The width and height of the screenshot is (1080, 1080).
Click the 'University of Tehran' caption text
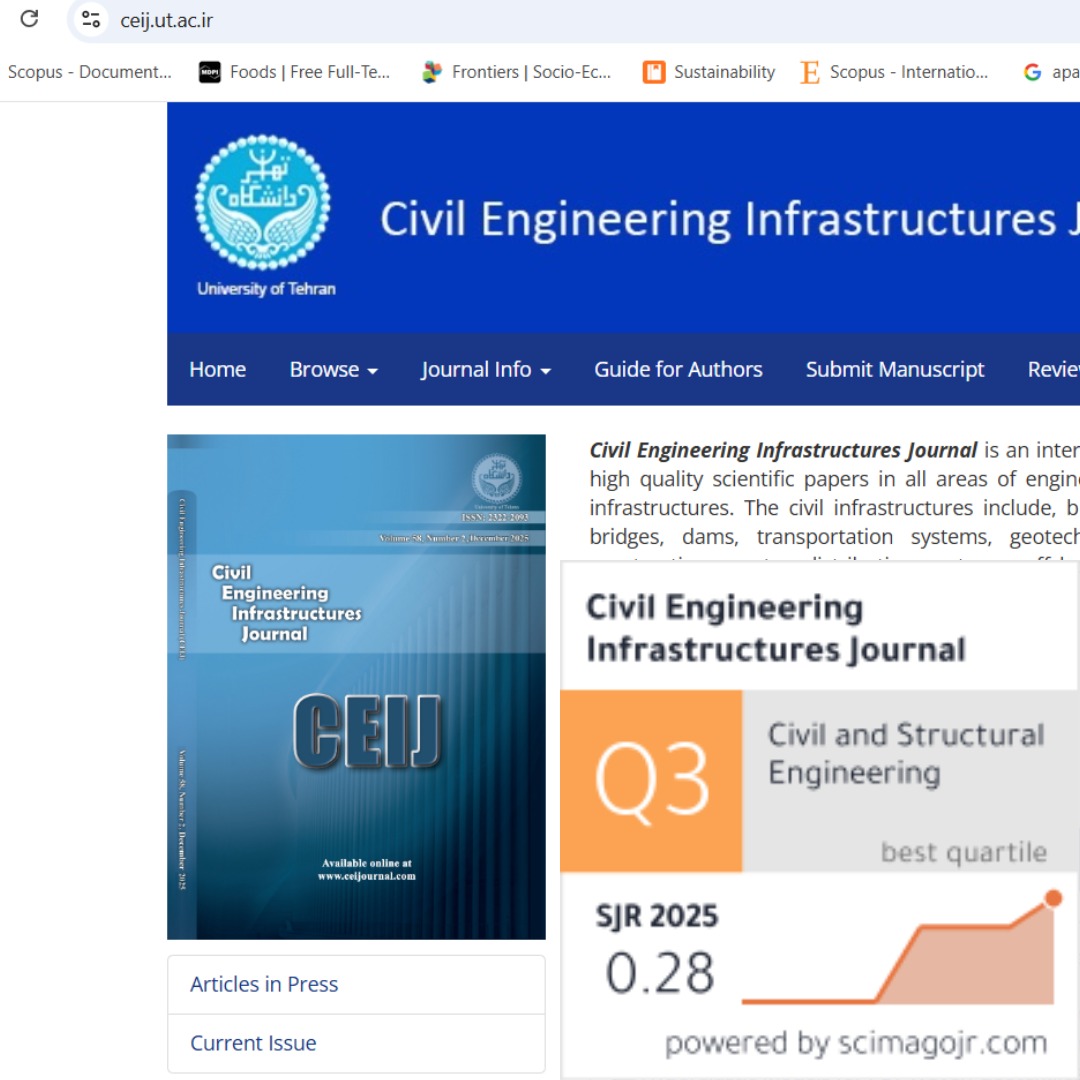pyautogui.click(x=266, y=289)
